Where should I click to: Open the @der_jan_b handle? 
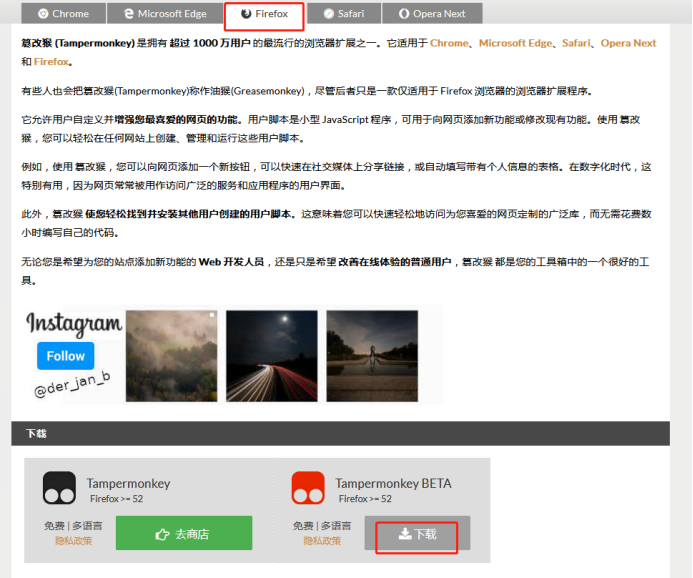pos(72,384)
